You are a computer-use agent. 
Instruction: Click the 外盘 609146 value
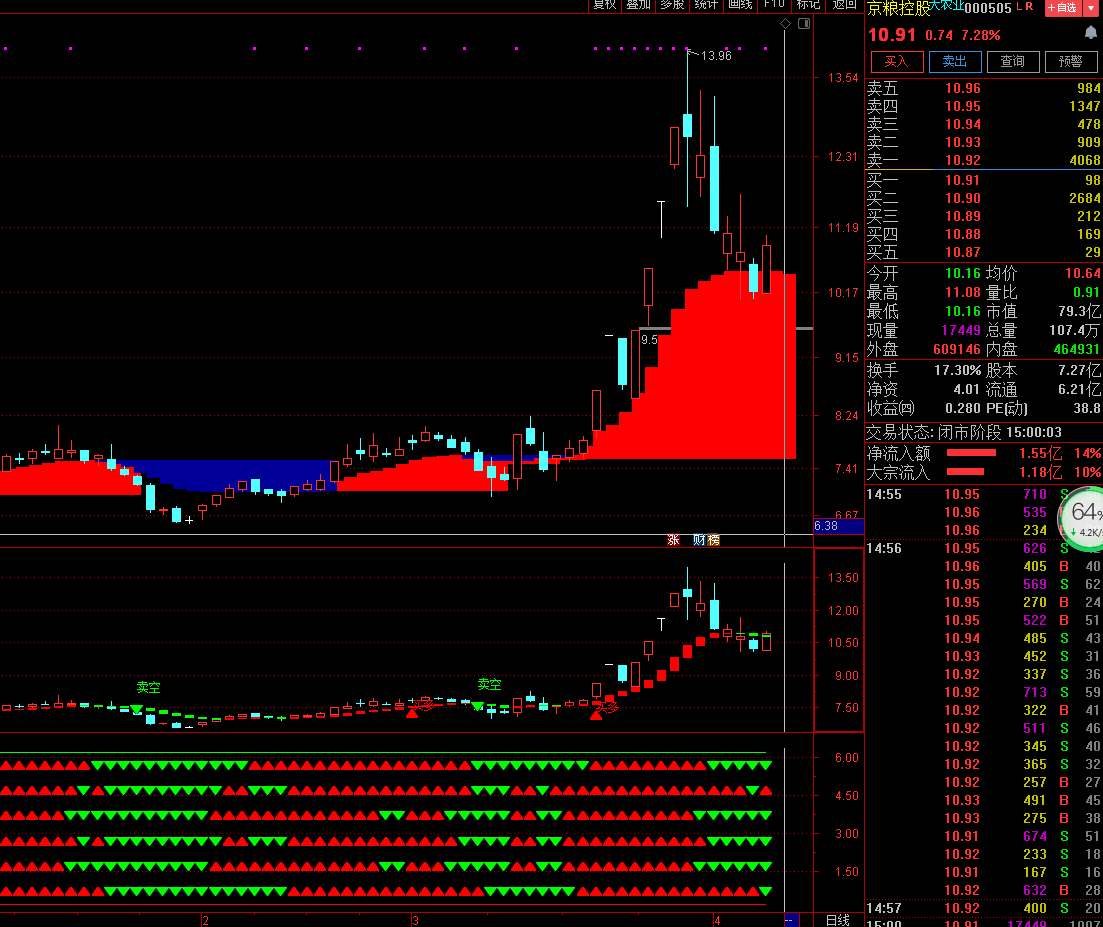tap(957, 349)
